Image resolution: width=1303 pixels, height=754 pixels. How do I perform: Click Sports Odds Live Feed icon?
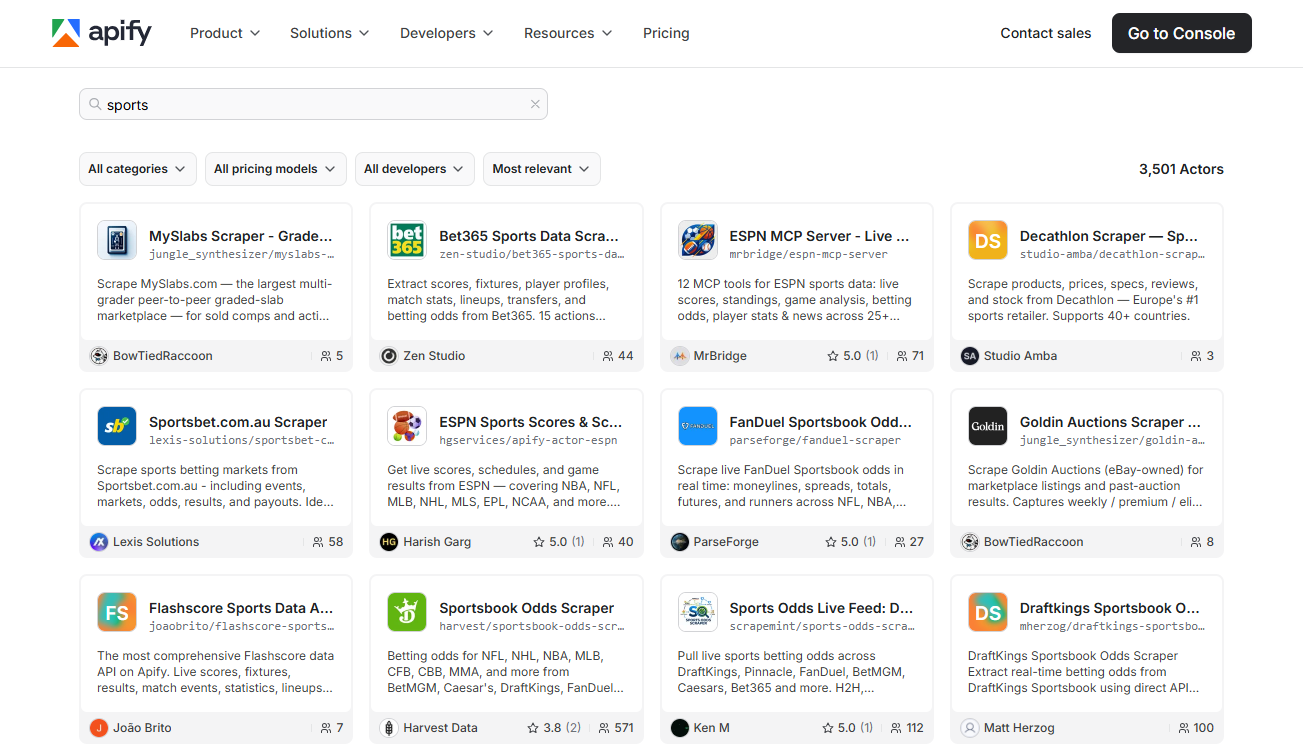click(697, 612)
